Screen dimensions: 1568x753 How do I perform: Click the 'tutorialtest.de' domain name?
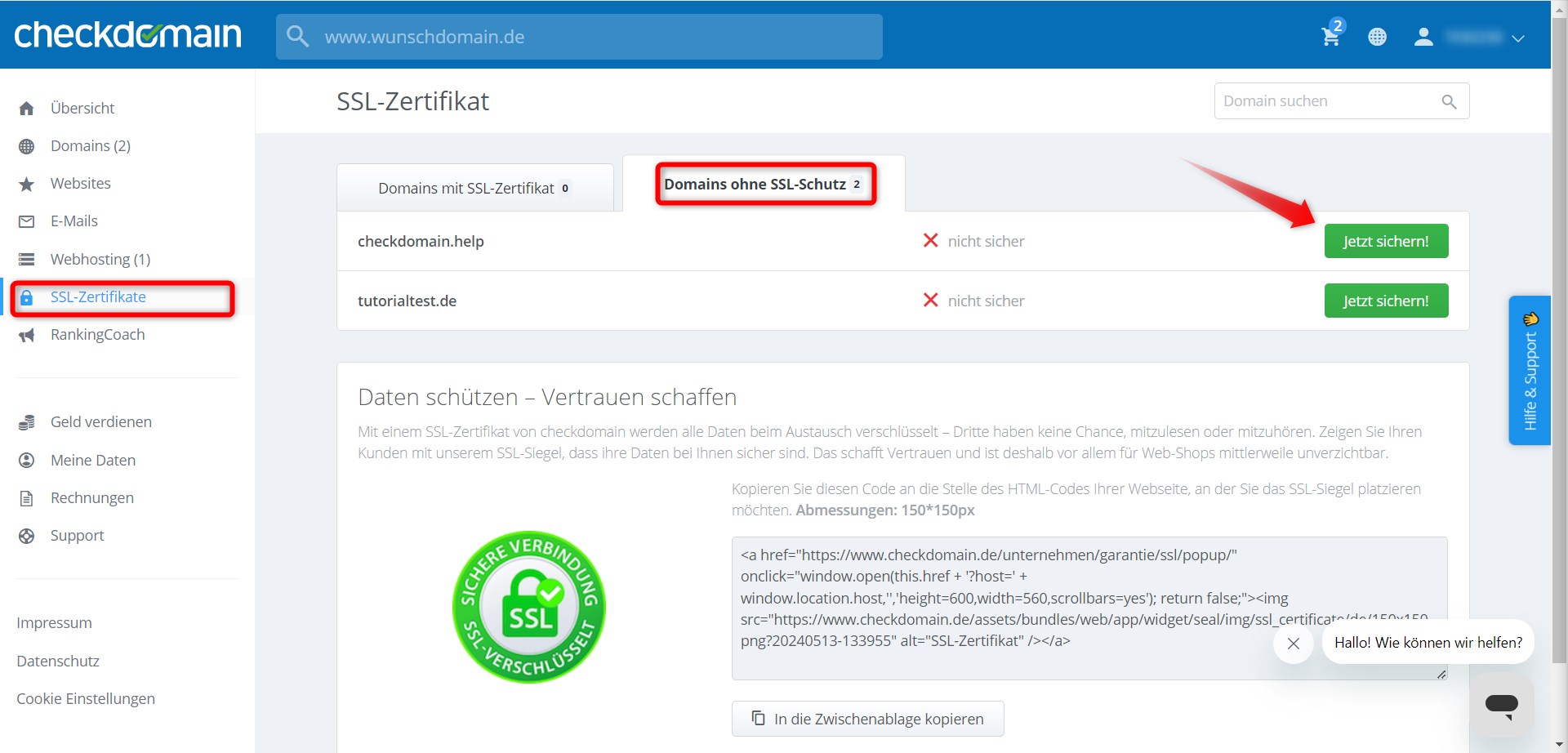407,301
